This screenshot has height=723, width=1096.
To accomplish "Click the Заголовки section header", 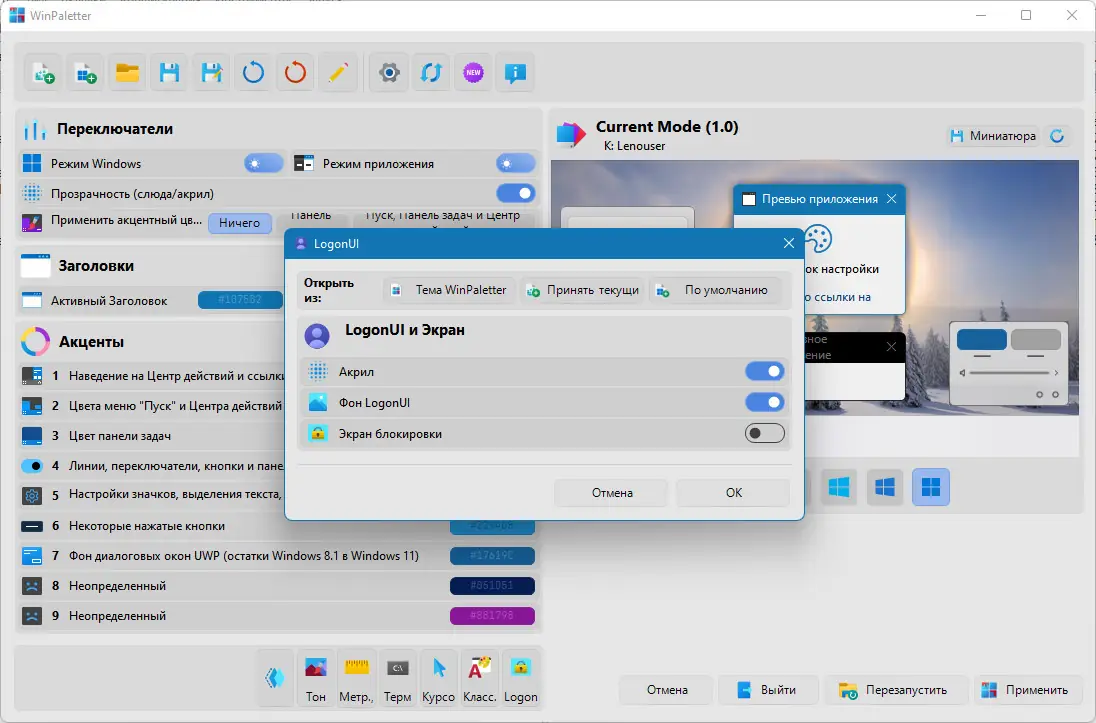I will tap(96, 266).
